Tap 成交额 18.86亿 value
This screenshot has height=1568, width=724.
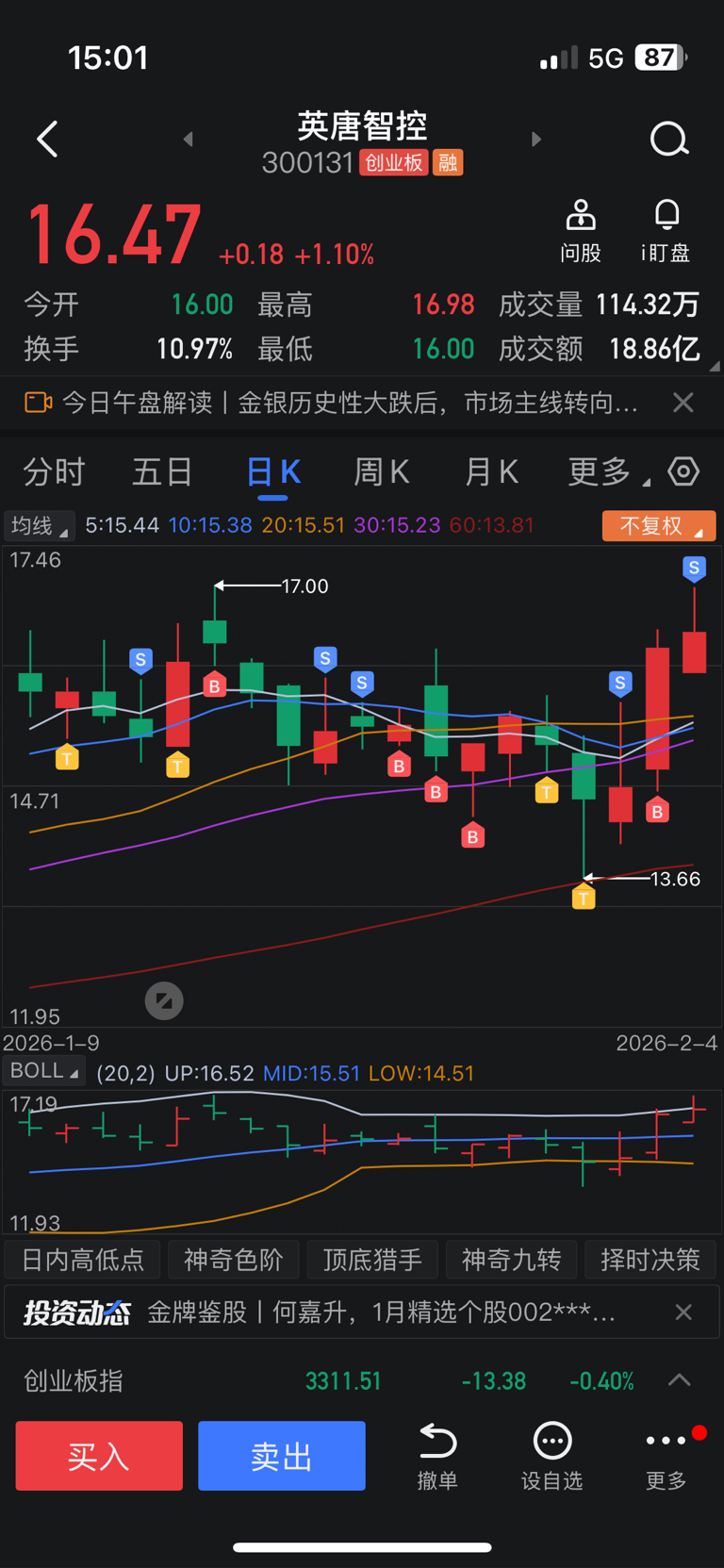[x=654, y=350]
